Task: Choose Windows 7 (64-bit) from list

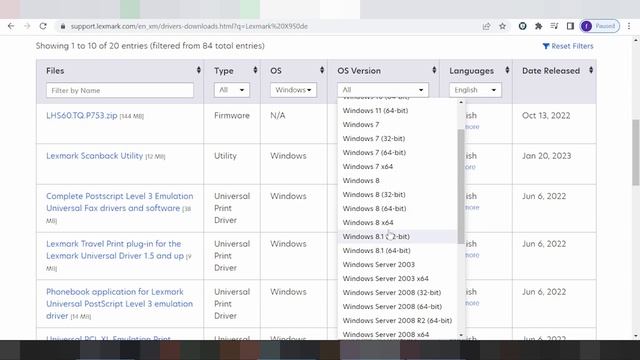Action: click(x=397, y=153)
